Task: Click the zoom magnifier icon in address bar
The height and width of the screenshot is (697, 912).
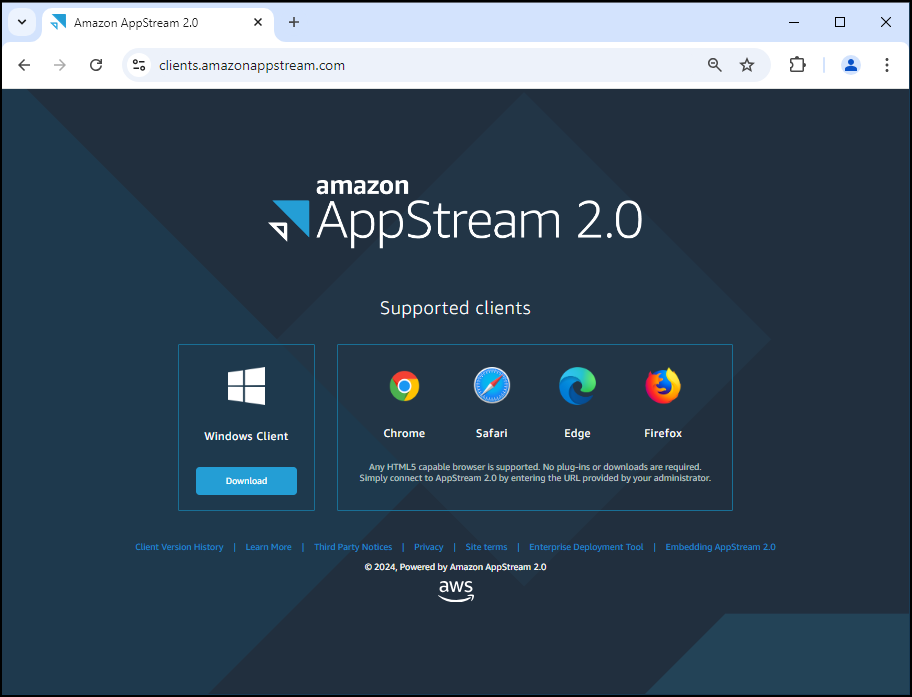Action: click(x=715, y=65)
